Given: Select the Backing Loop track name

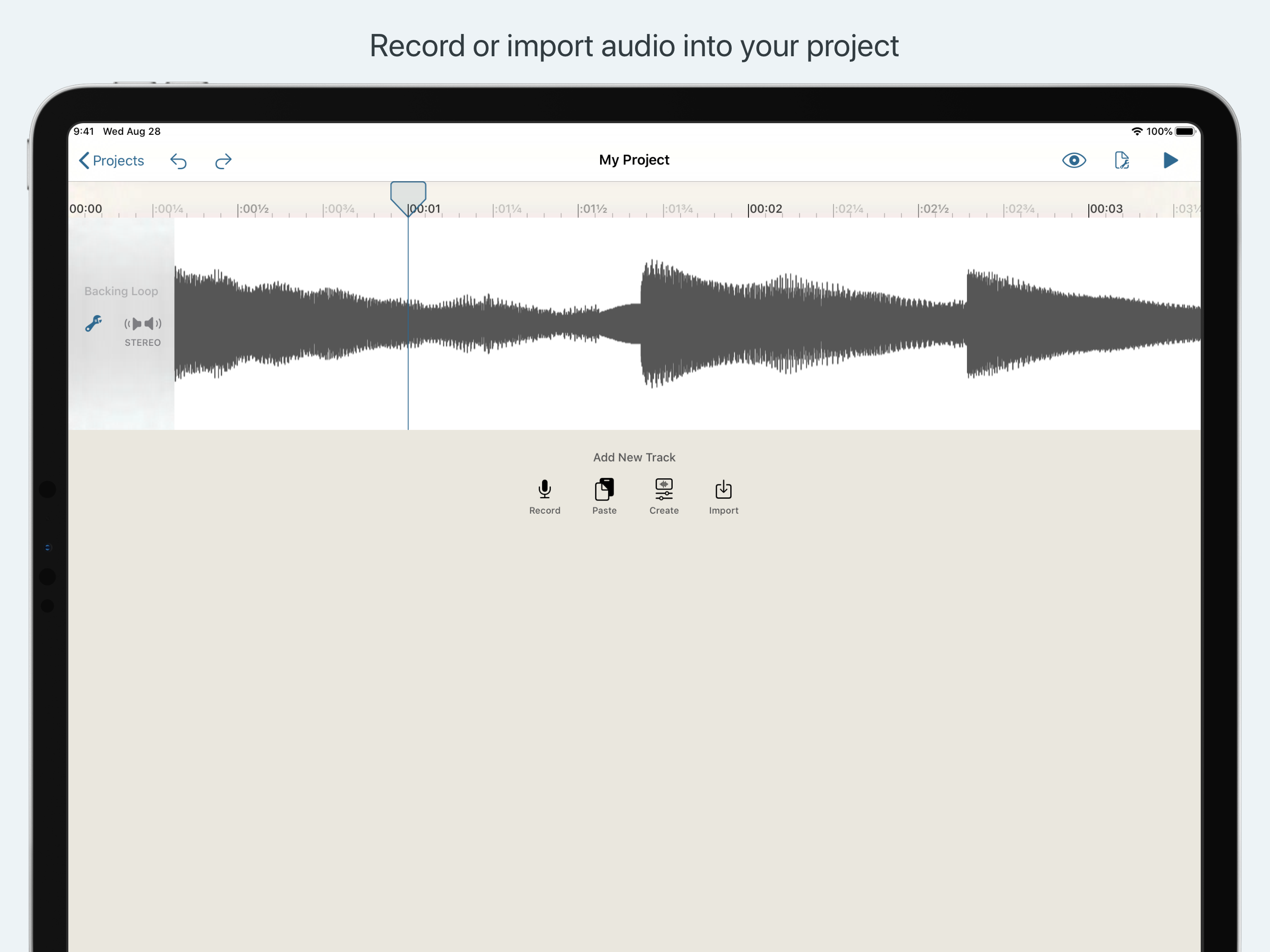Looking at the screenshot, I should [x=121, y=291].
